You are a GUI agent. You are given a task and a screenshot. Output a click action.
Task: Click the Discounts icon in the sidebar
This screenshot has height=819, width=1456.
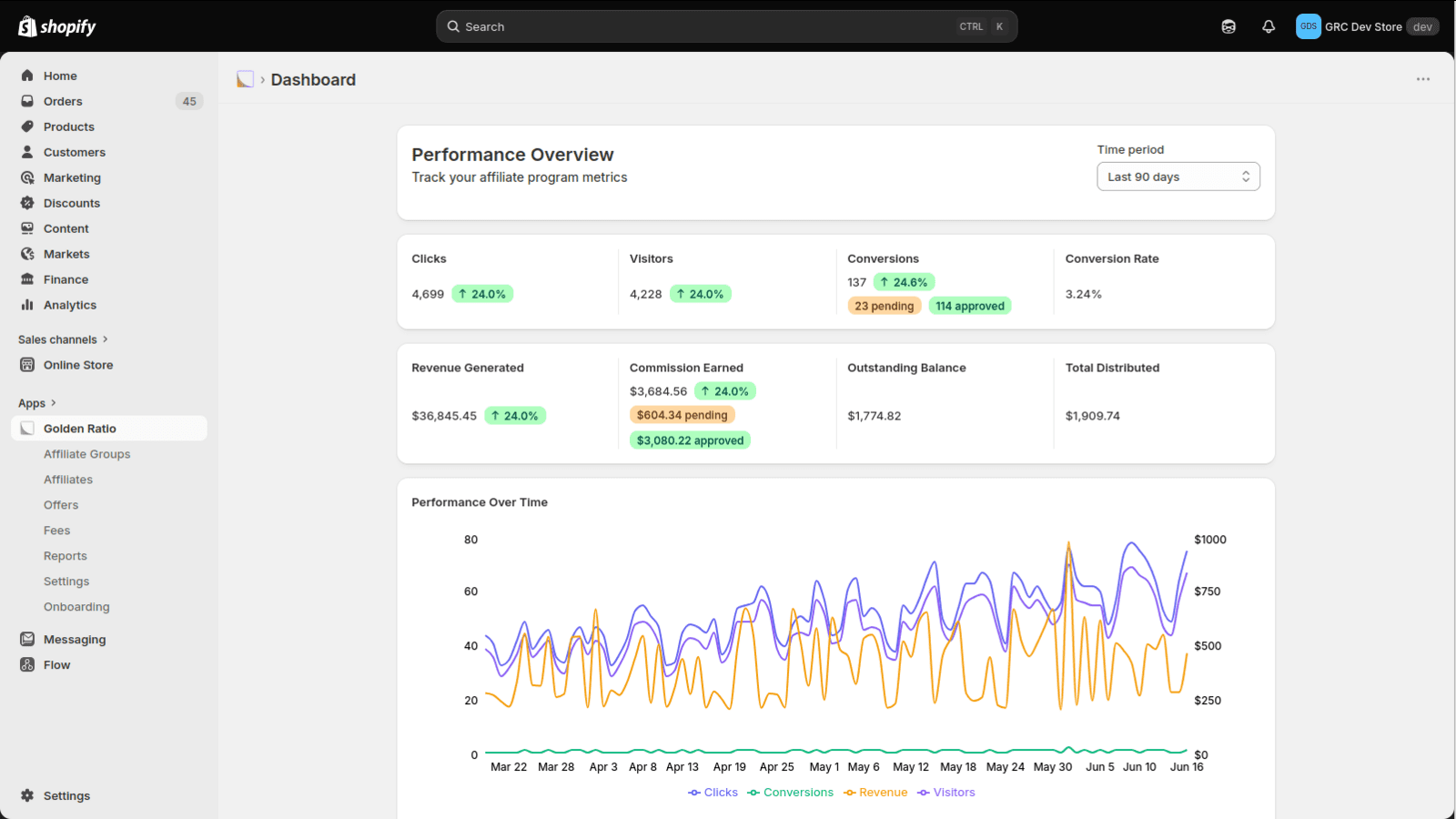click(x=27, y=203)
